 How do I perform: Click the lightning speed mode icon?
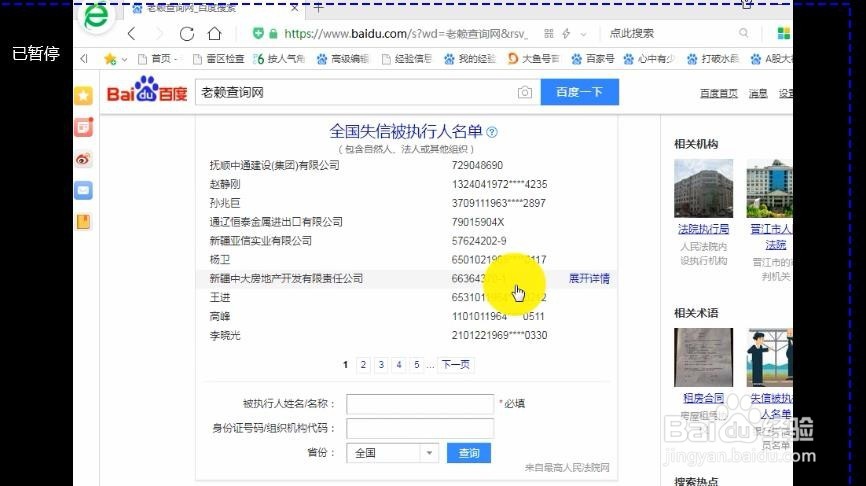pos(566,34)
